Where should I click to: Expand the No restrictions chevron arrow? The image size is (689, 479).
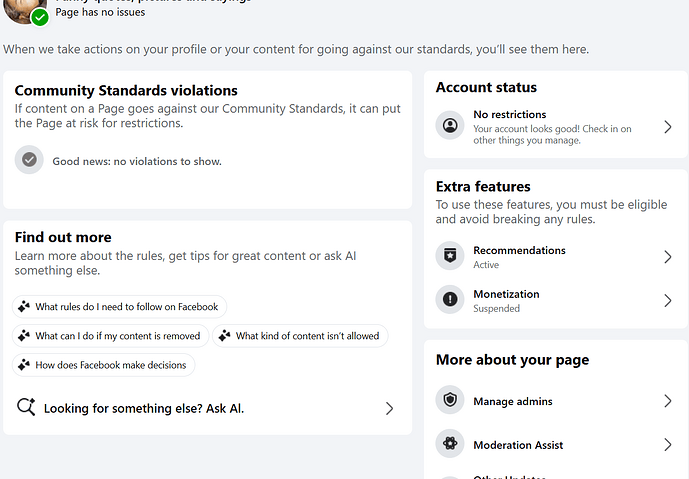tap(667, 127)
